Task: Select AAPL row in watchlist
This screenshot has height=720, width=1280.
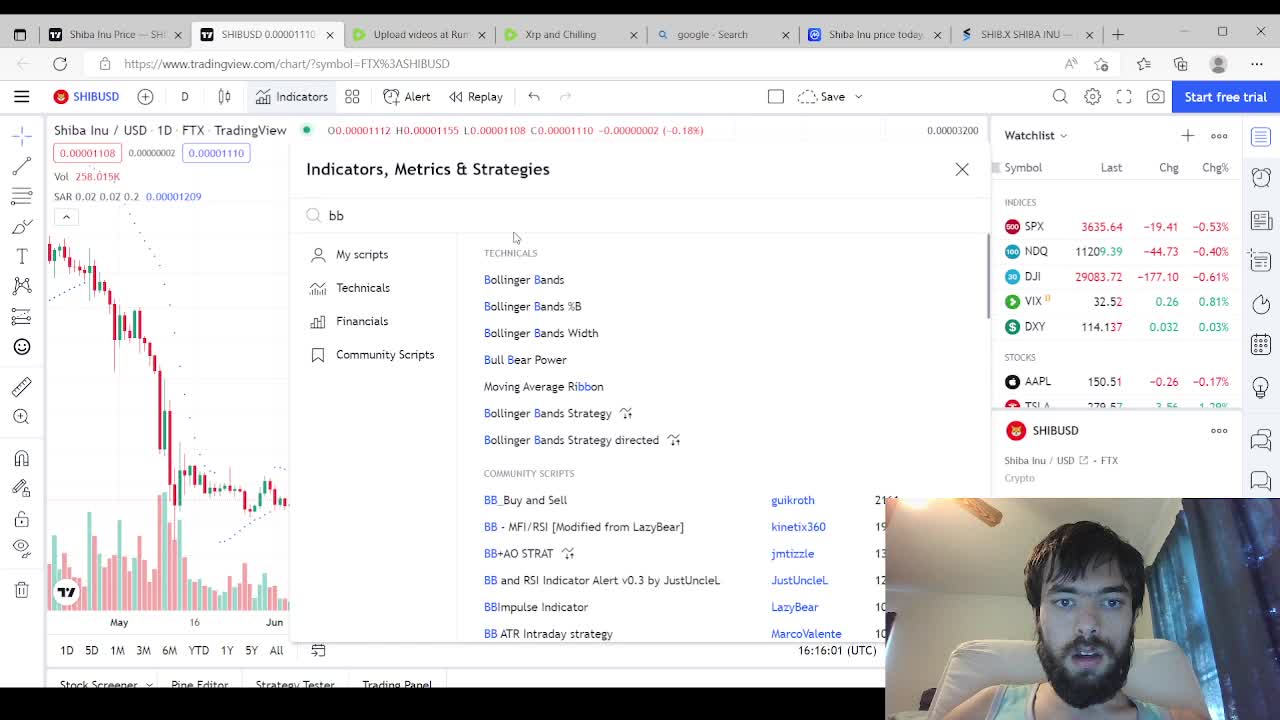Action: 1118,382
